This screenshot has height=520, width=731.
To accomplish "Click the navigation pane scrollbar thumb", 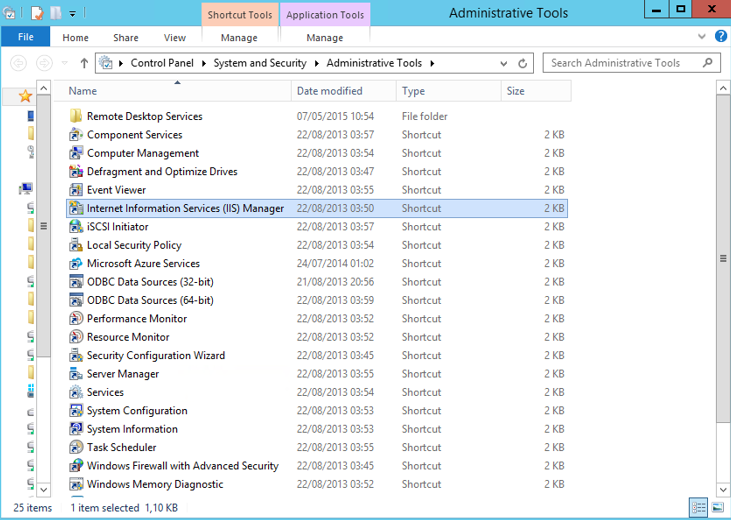I will pos(43,226).
